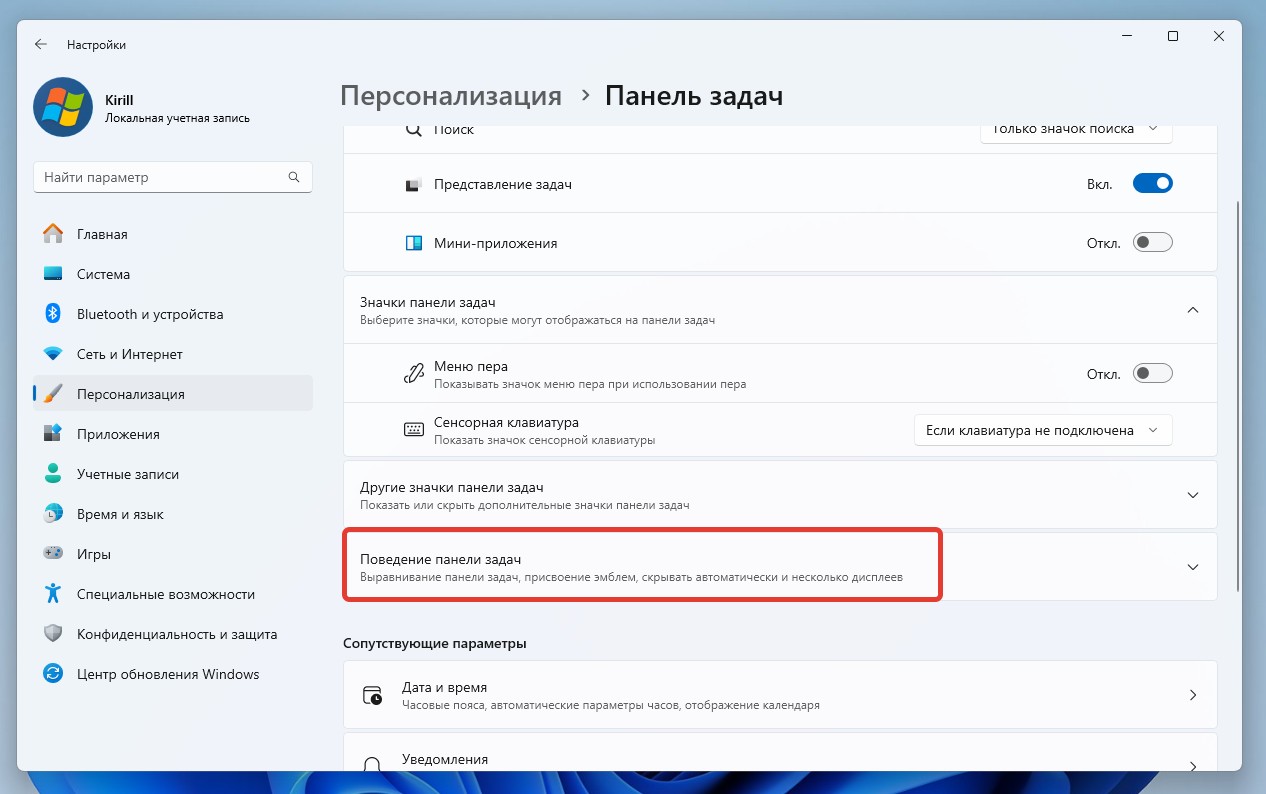Open the Если клавиатура не подключена dropdown

pyautogui.click(x=1043, y=430)
